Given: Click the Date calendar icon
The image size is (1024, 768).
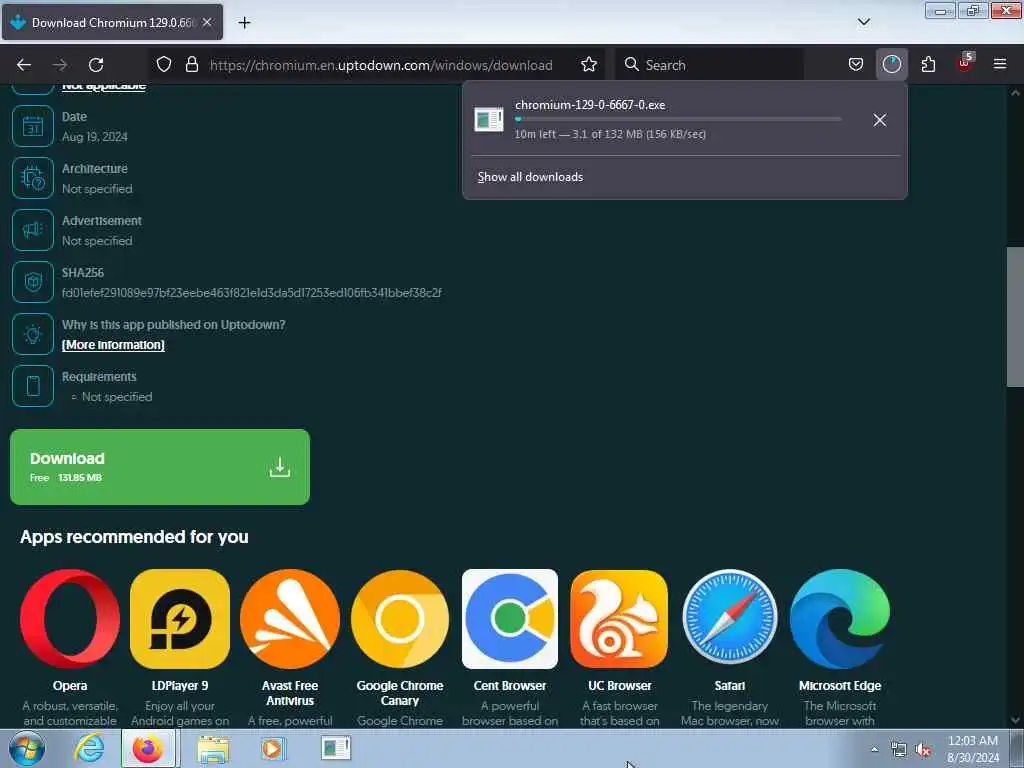Looking at the screenshot, I should pyautogui.click(x=33, y=126).
